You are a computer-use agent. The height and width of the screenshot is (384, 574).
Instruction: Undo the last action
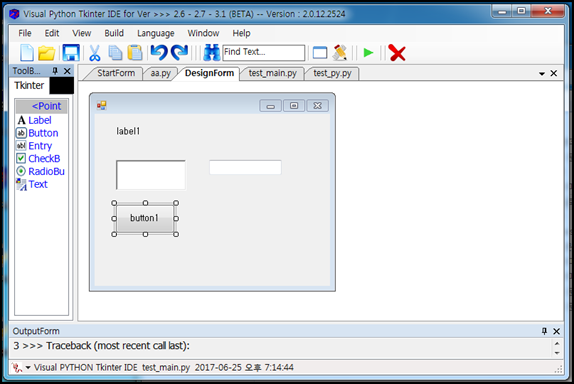tap(159, 52)
